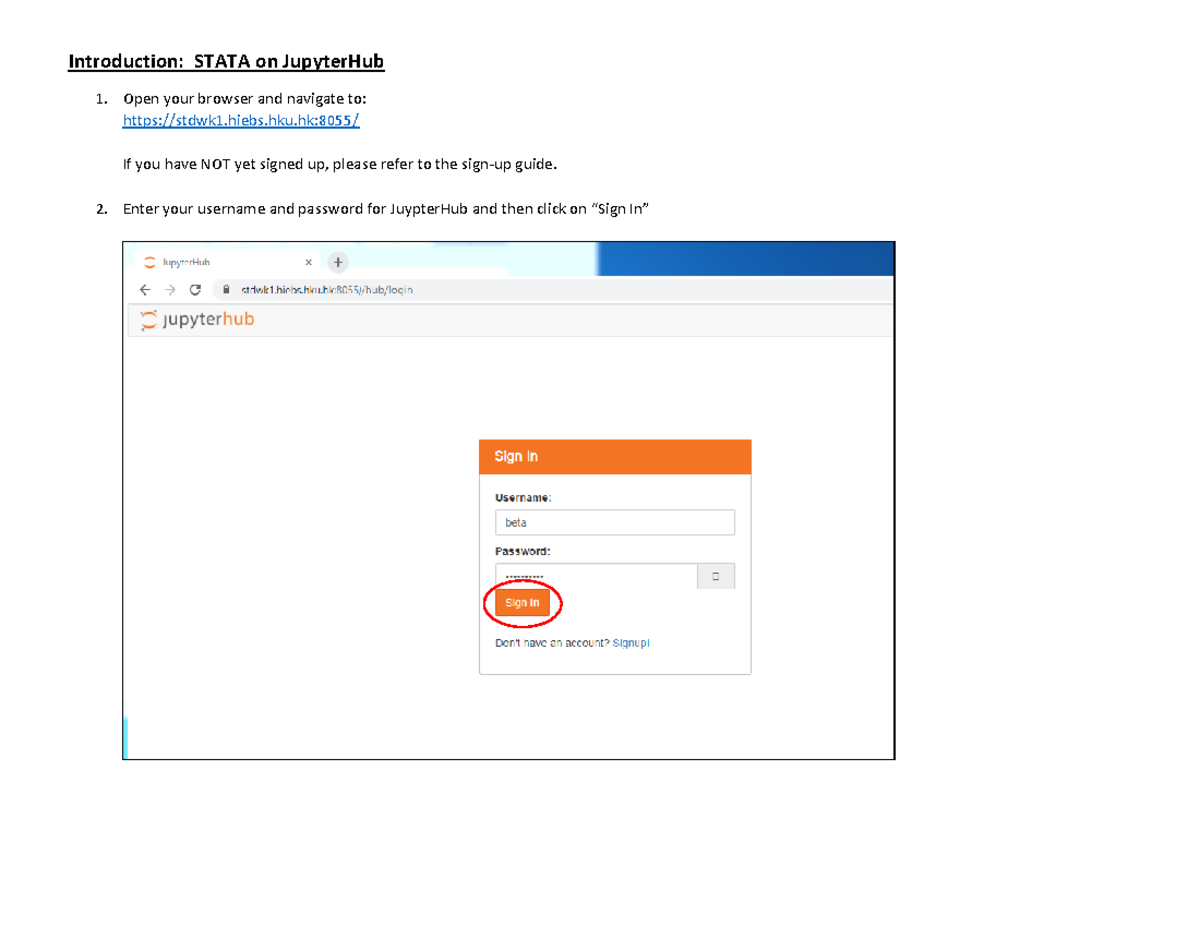
Task: Click the forward navigation arrow
Action: (x=168, y=289)
